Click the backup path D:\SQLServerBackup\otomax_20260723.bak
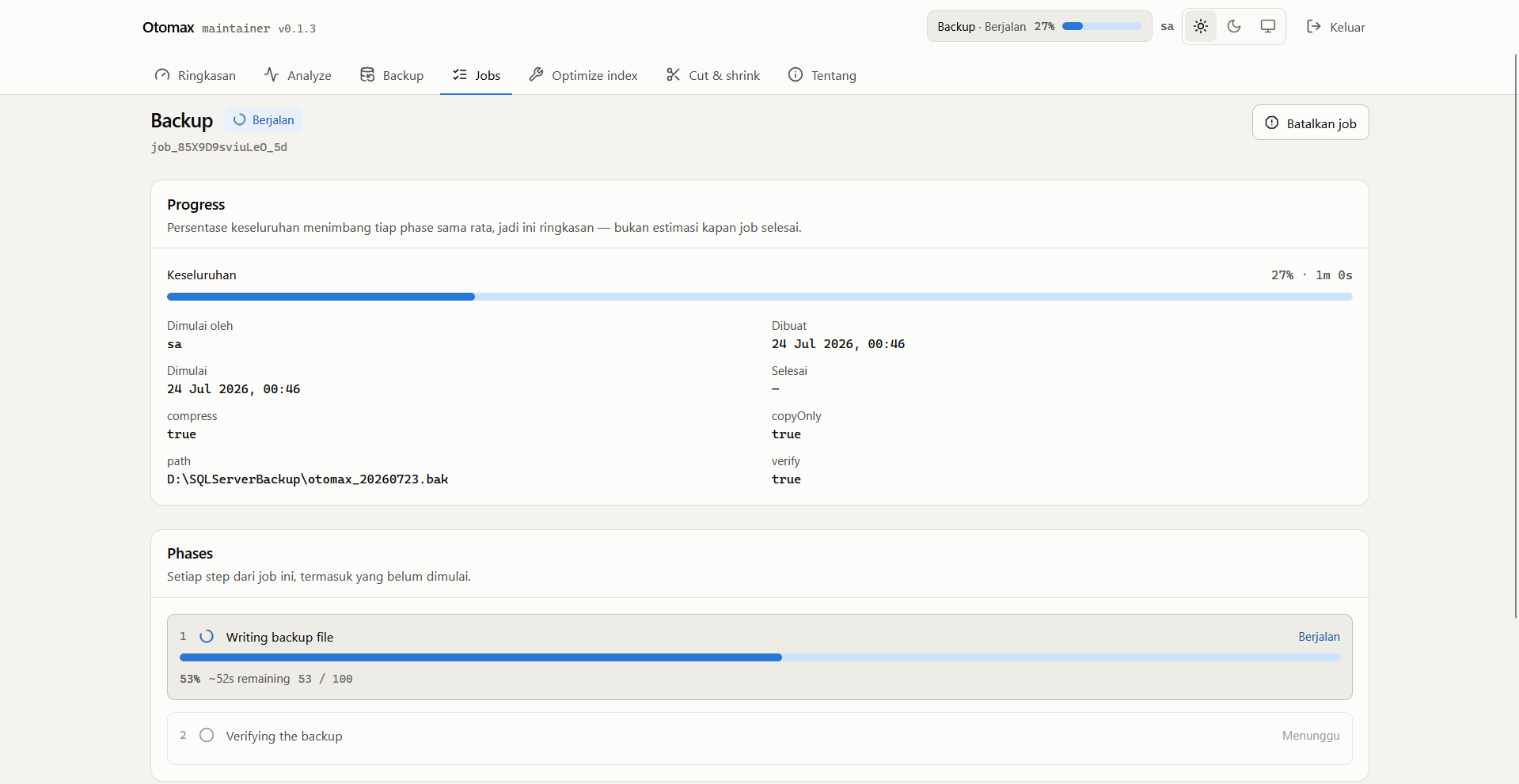The height and width of the screenshot is (784, 1519). click(x=308, y=479)
